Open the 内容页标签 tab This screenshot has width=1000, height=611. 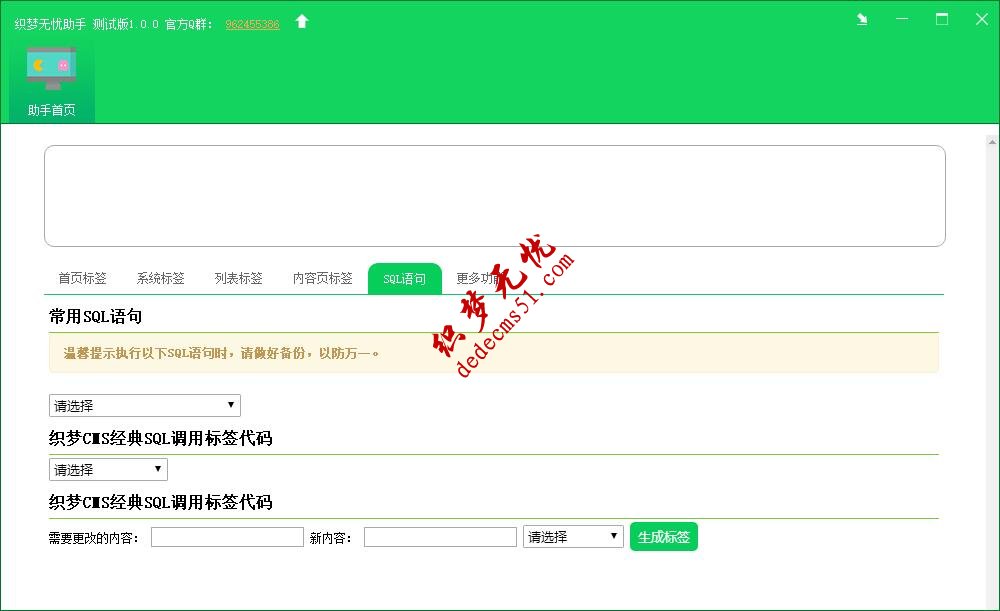(x=321, y=278)
